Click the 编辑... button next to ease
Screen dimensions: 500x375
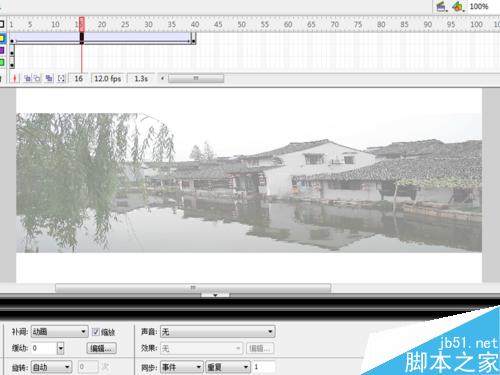point(101,348)
